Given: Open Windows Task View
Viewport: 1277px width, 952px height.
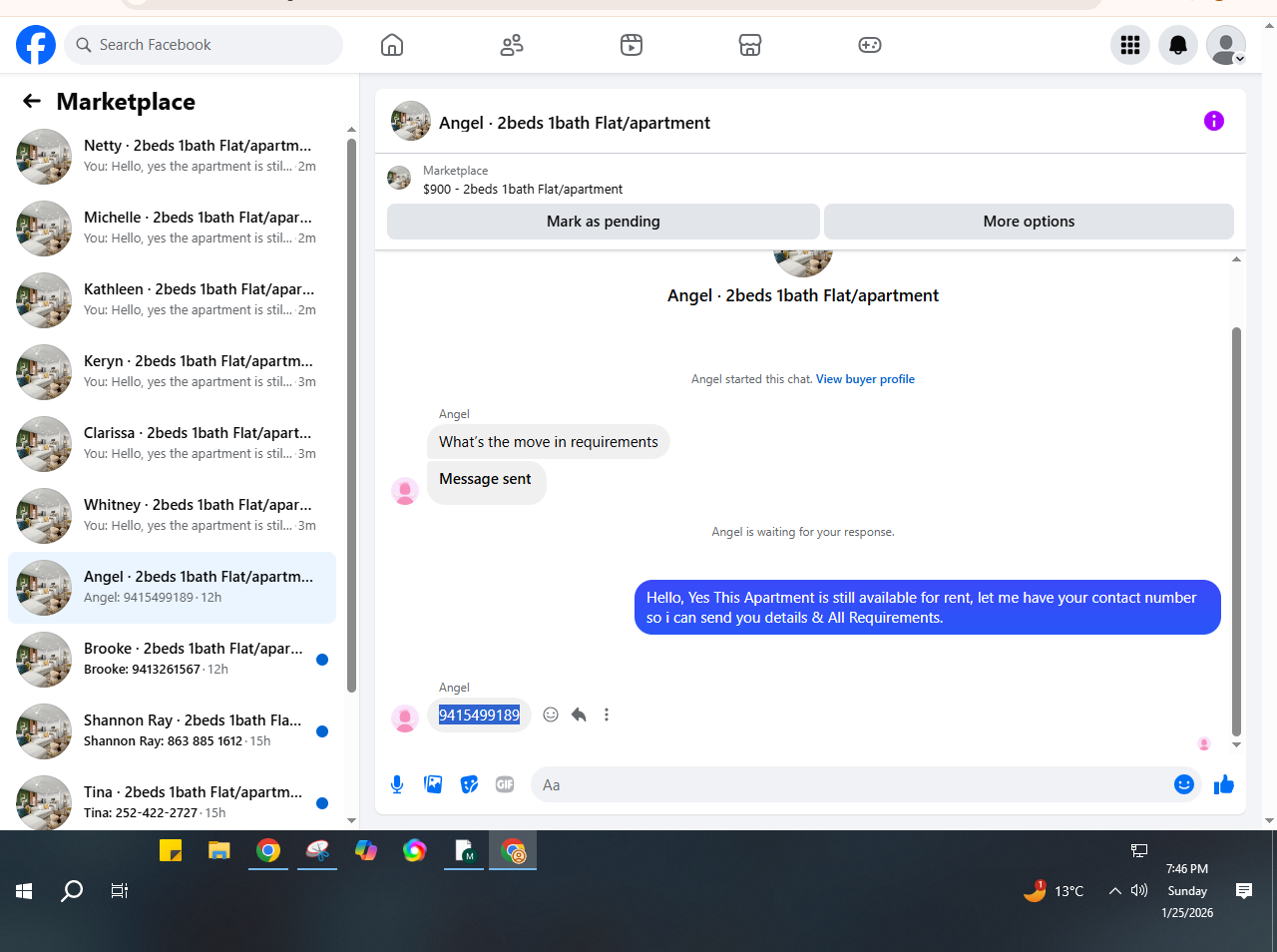Looking at the screenshot, I should [120, 891].
